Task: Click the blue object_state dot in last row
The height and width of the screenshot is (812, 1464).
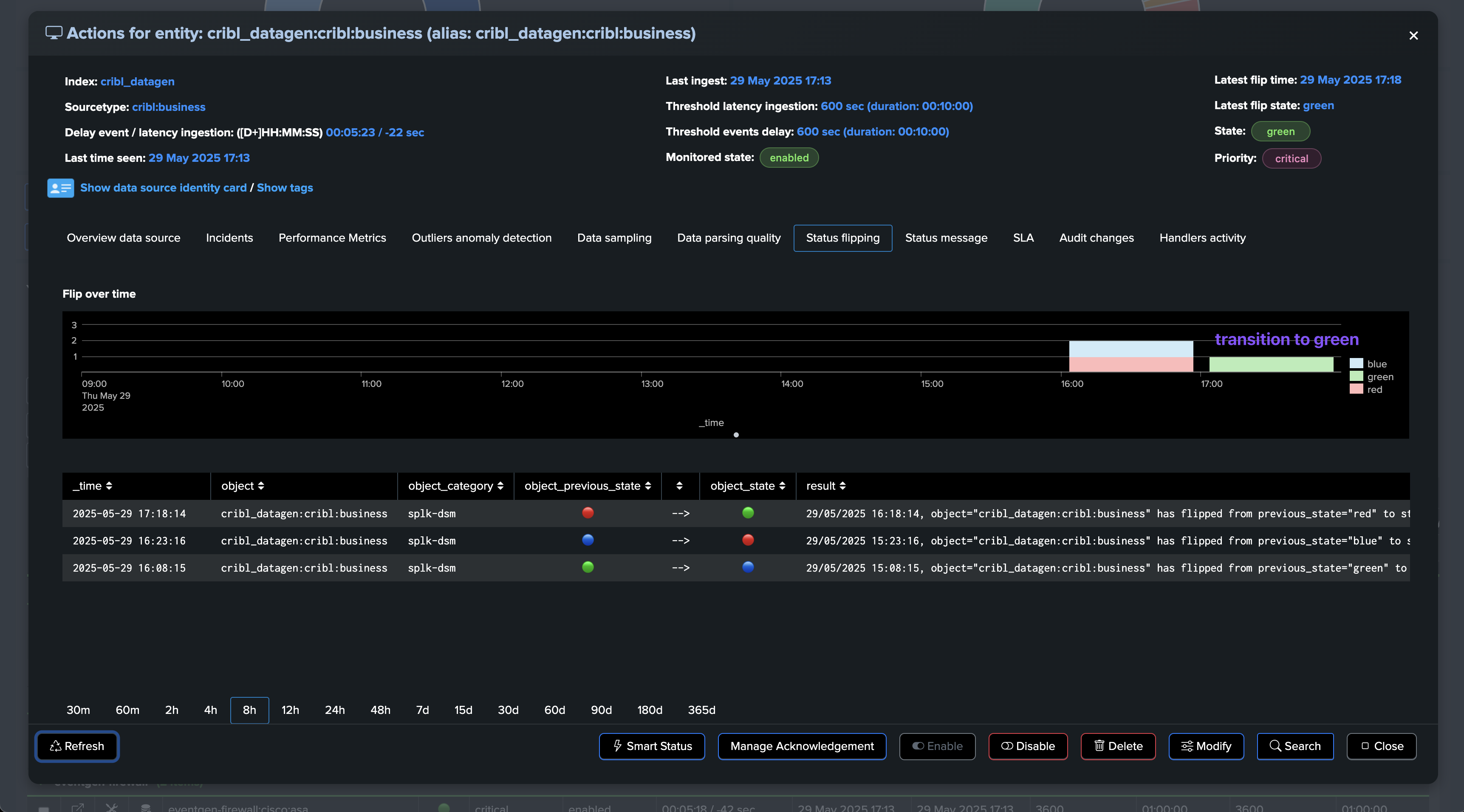Action: pos(748,567)
